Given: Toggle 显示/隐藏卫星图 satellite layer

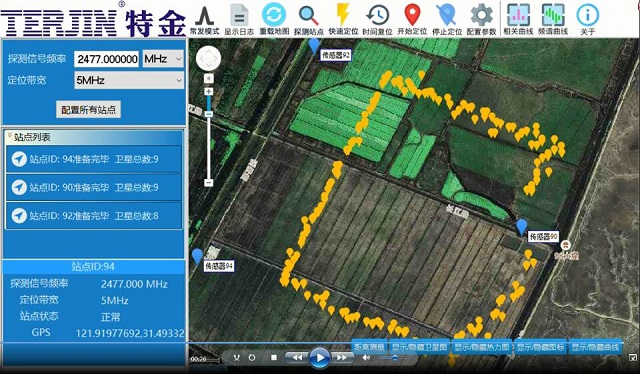Looking at the screenshot, I should point(420,347).
